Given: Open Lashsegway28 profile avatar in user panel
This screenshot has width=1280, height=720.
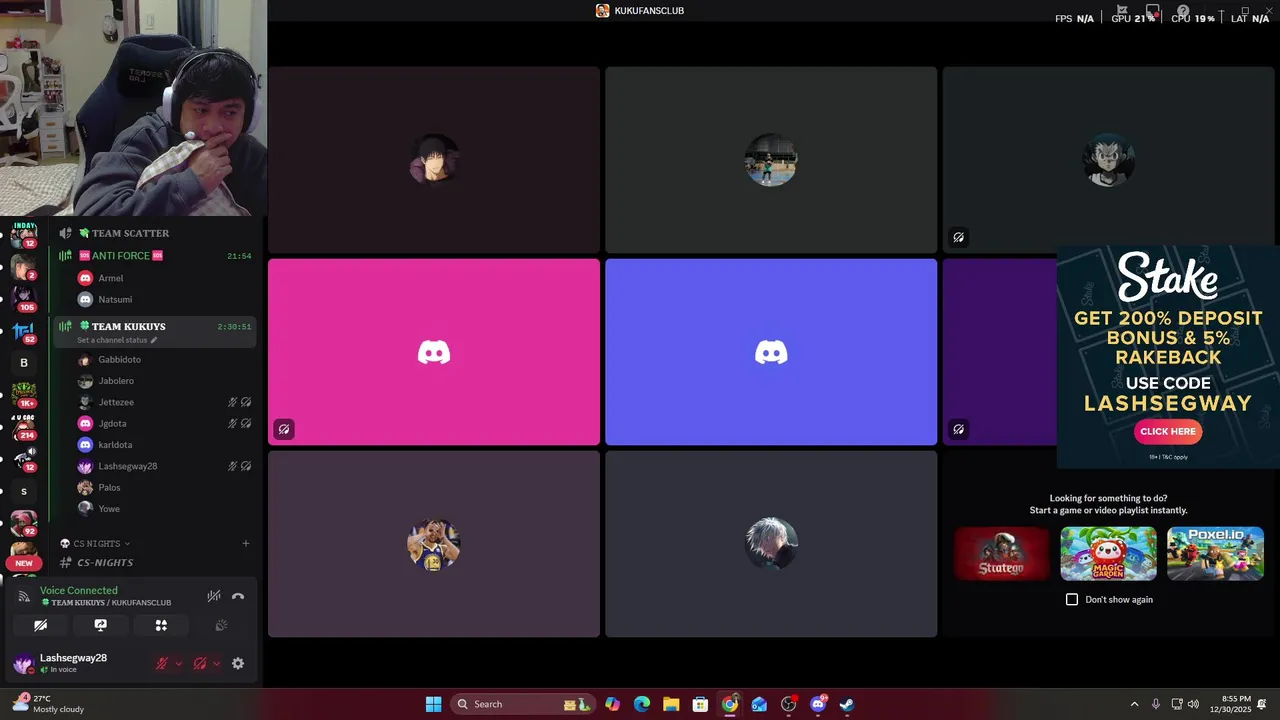Looking at the screenshot, I should pyautogui.click(x=23, y=663).
